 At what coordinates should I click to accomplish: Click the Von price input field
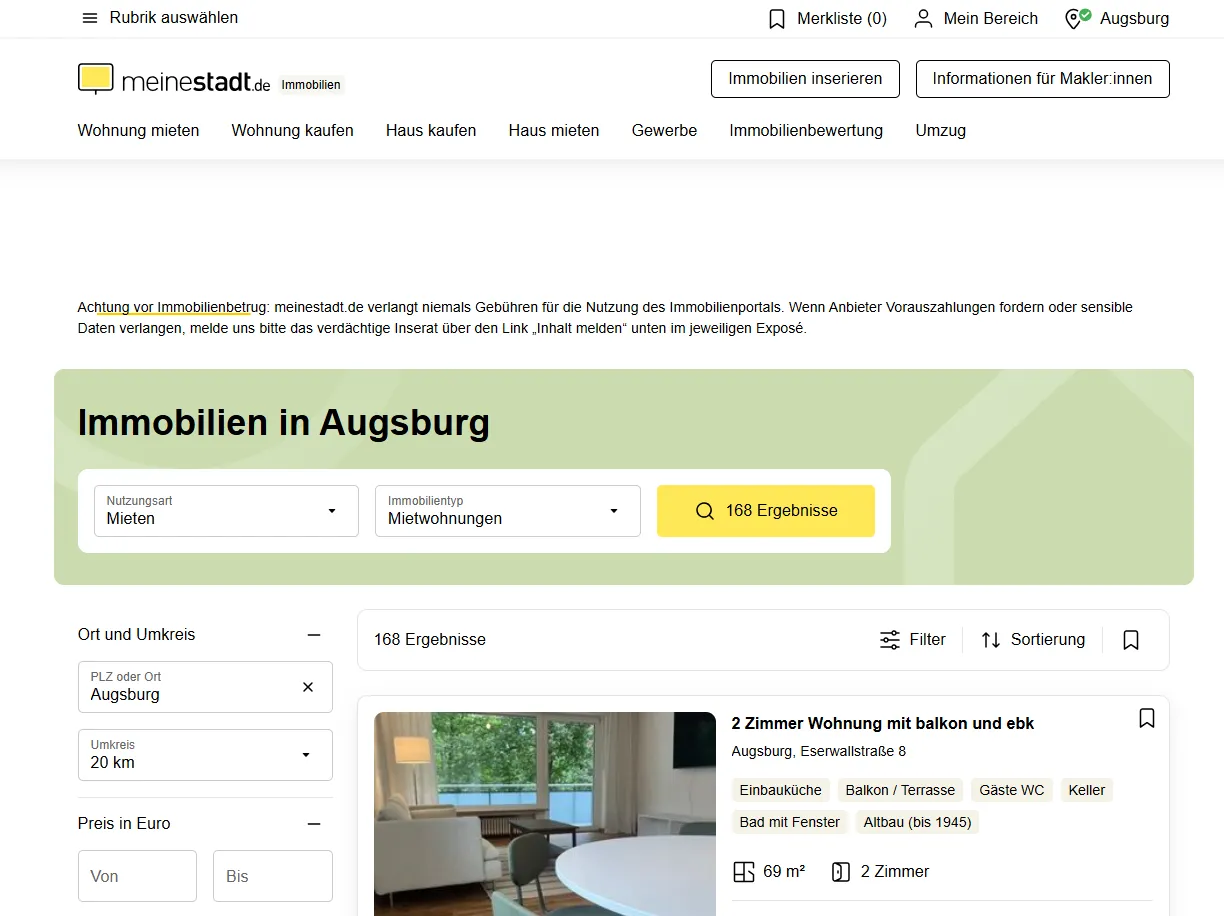tap(137, 876)
